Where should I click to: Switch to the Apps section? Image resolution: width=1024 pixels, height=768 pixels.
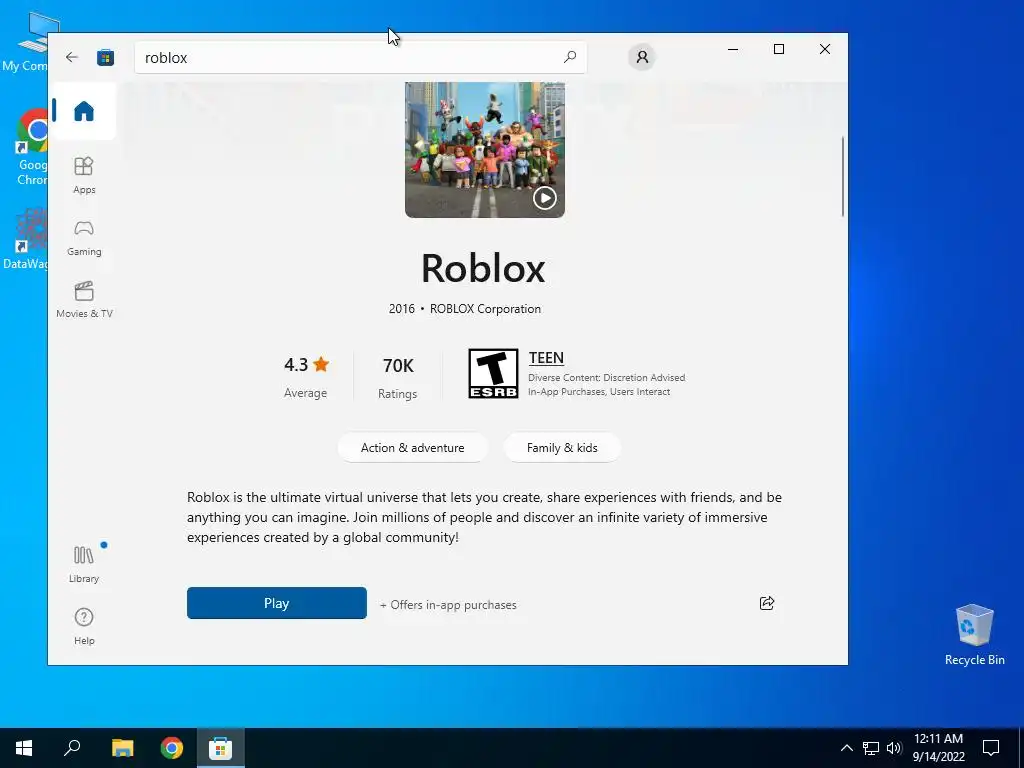(x=84, y=175)
